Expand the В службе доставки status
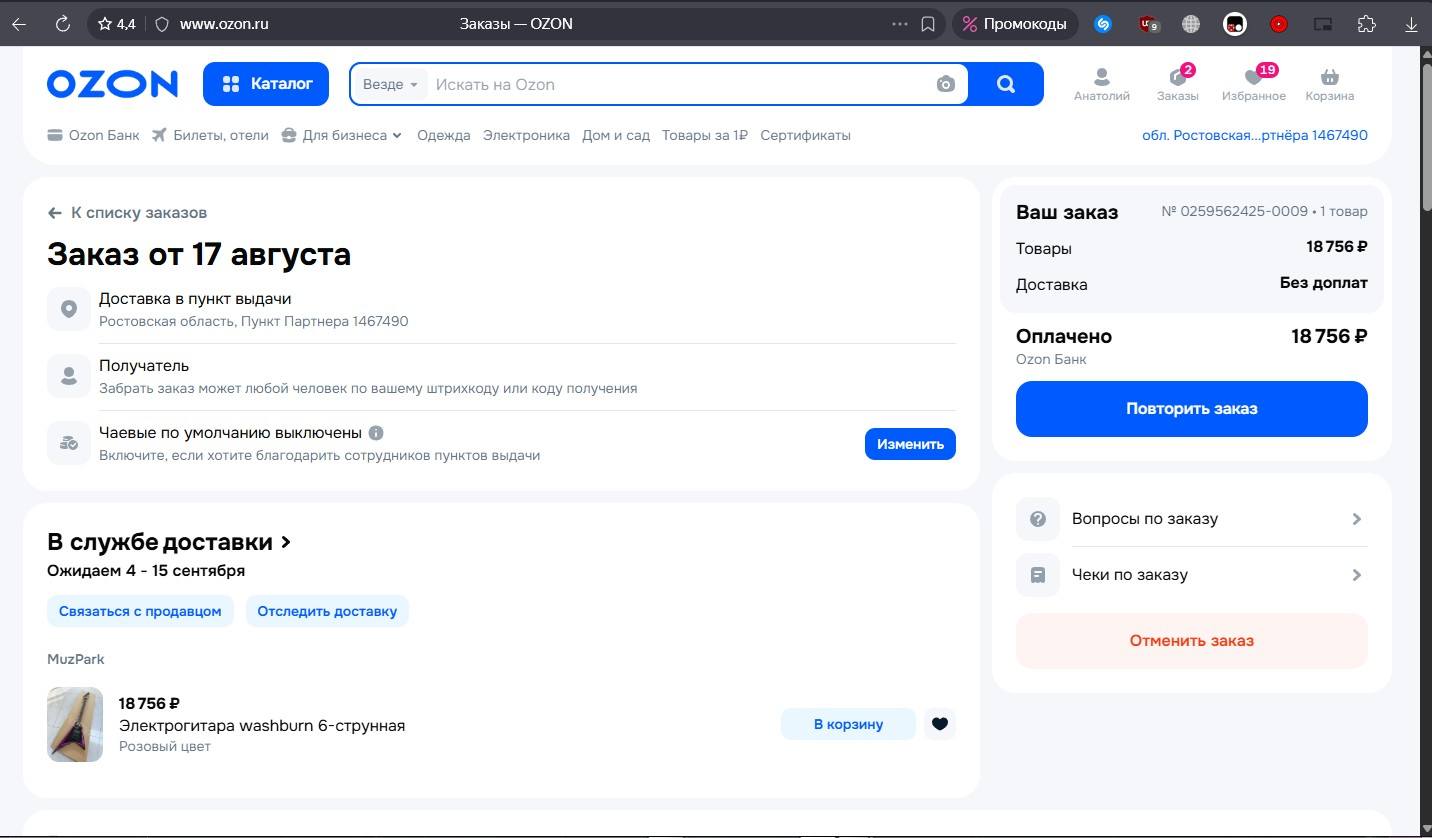Screen dimensions: 1432x838 click(169, 542)
